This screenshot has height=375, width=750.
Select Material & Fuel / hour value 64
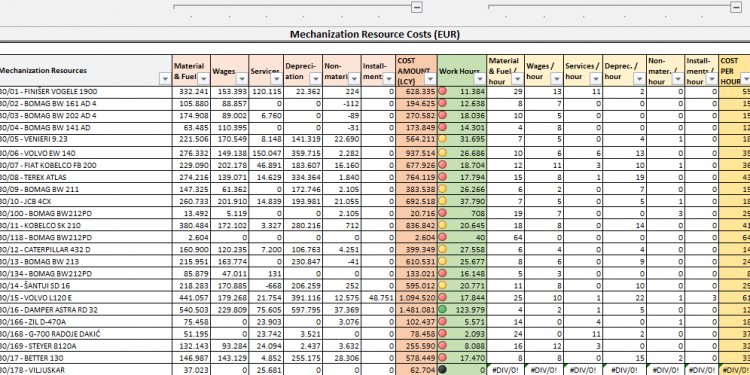point(506,237)
